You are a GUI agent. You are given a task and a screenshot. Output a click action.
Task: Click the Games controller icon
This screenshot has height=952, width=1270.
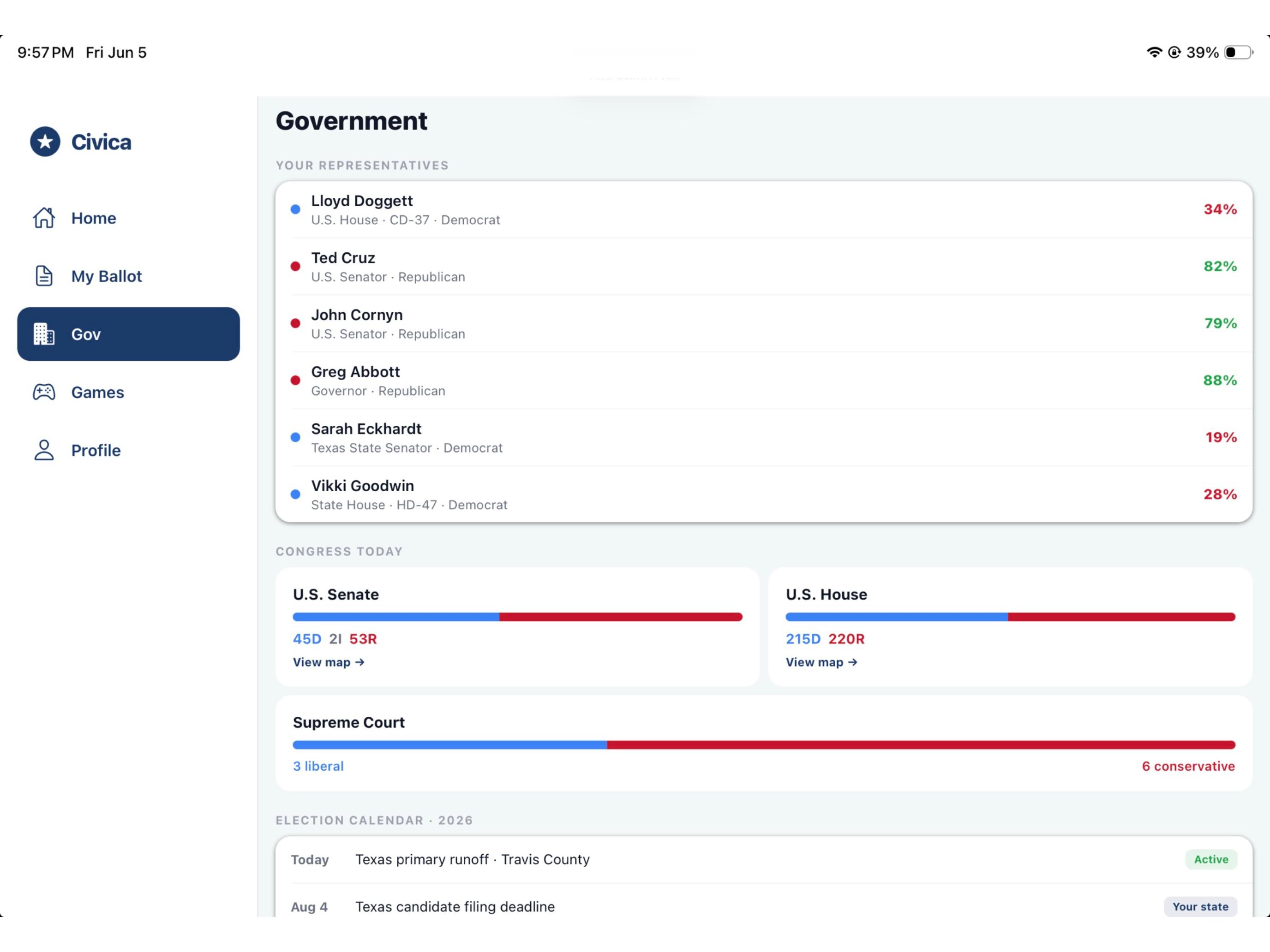click(44, 392)
